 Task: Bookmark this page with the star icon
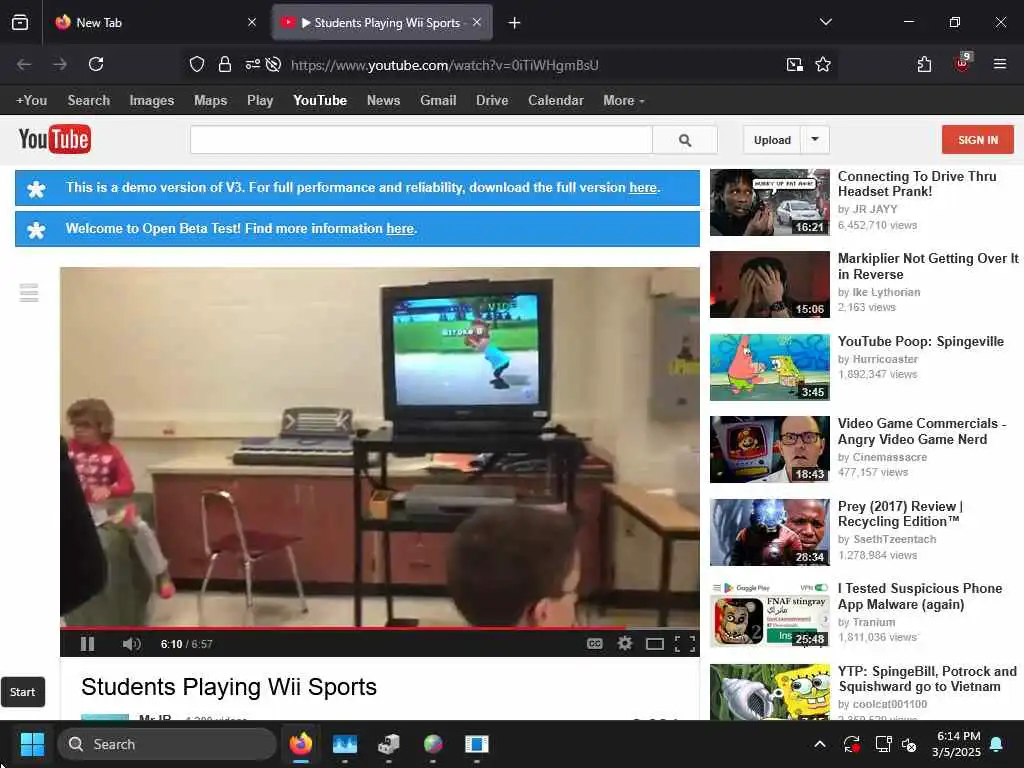pyautogui.click(x=823, y=64)
